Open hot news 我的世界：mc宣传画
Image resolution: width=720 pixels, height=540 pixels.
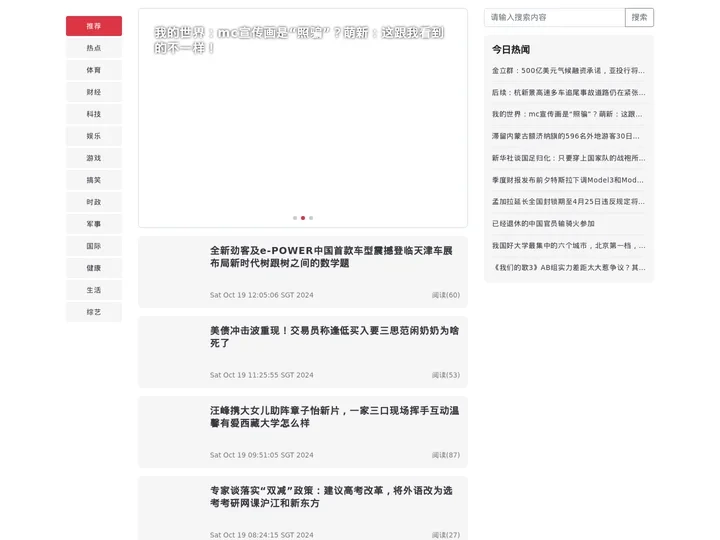(568, 114)
